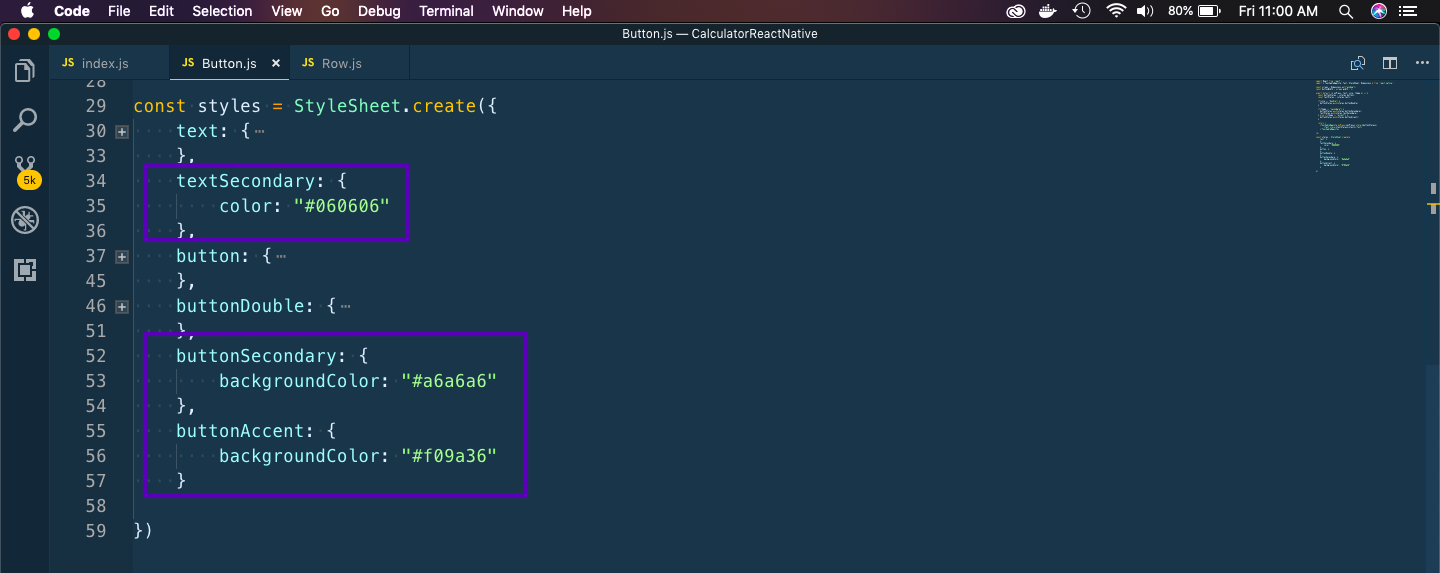Expand the folded button block on line 37
The width and height of the screenshot is (1440, 573).
click(x=122, y=256)
